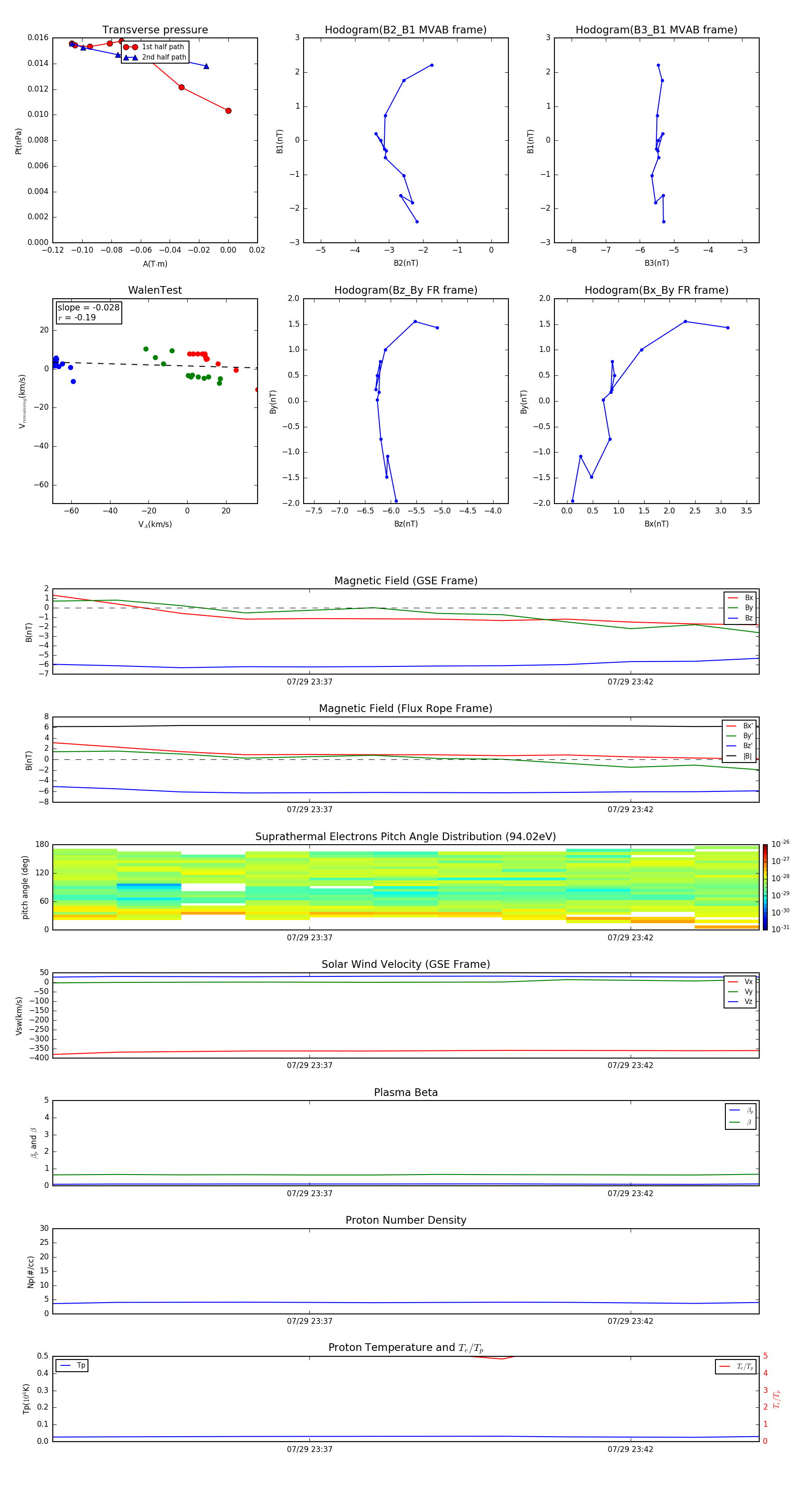Click 'Magnetic Field (Flux Rope Frame)' title
Viewport: 812px width, 1489px height.
406,709
